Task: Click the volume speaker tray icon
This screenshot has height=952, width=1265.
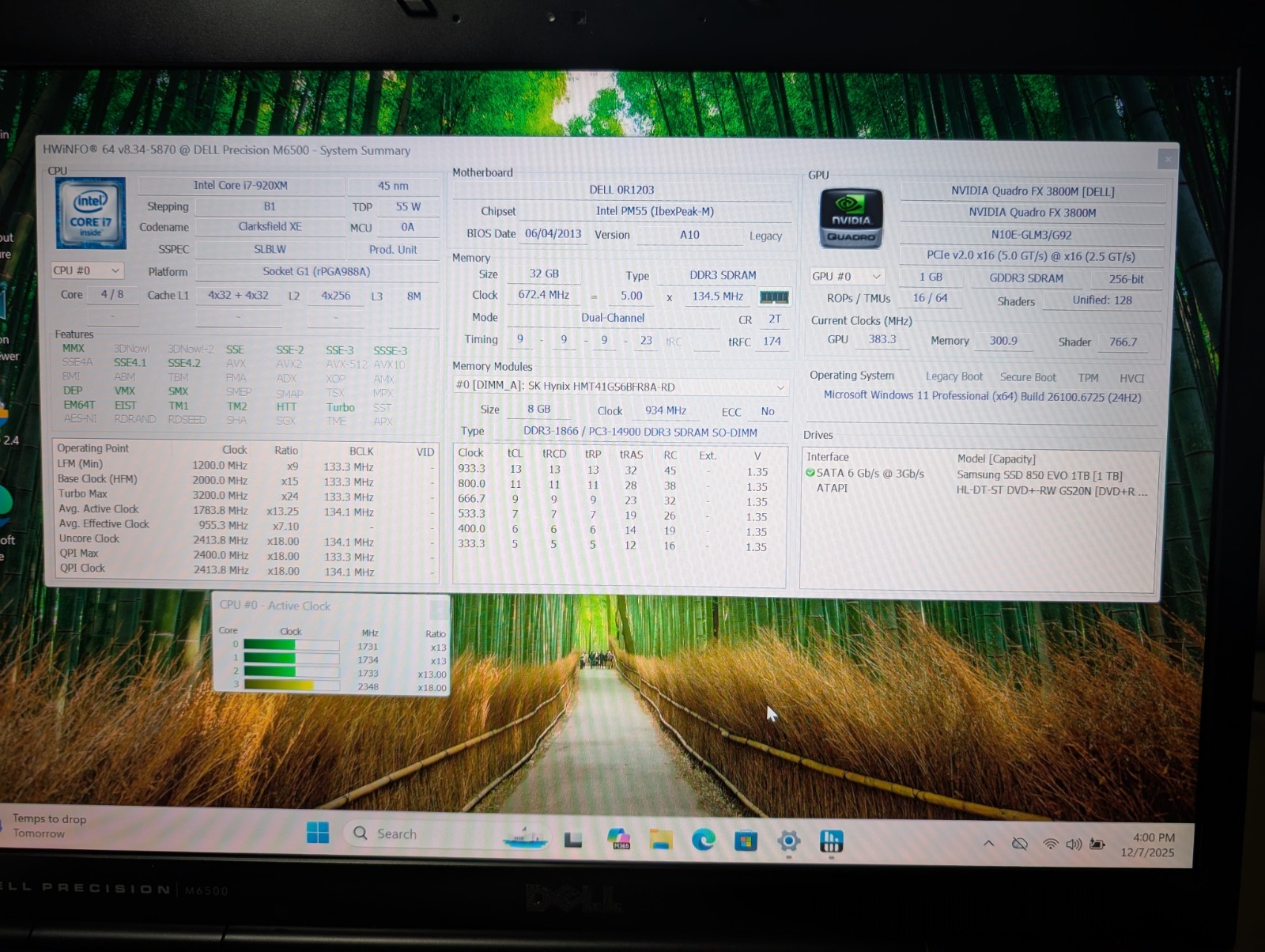Action: [x=1073, y=844]
